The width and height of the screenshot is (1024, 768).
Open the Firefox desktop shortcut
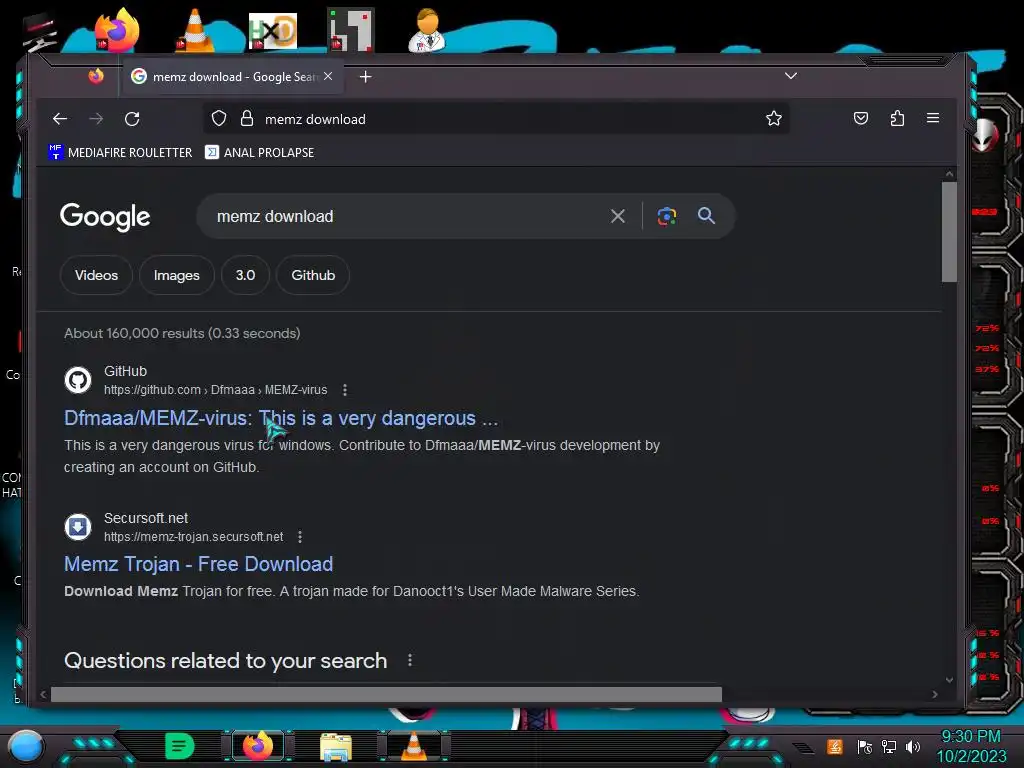click(x=117, y=30)
